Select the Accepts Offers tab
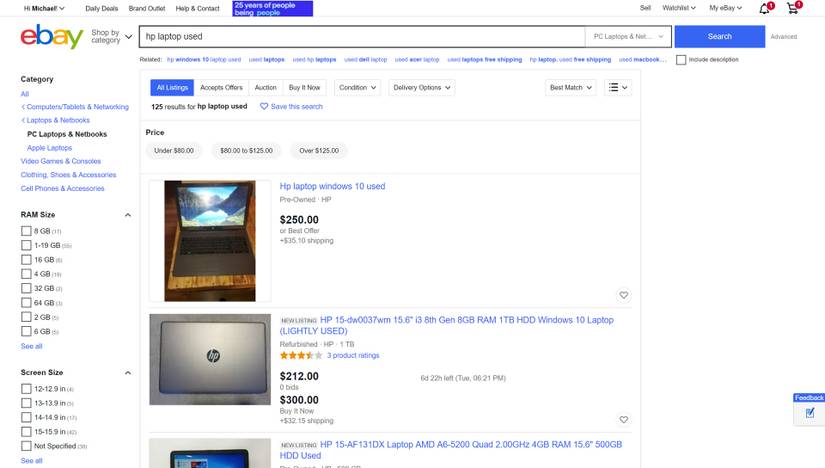The width and height of the screenshot is (825, 468). [222, 87]
